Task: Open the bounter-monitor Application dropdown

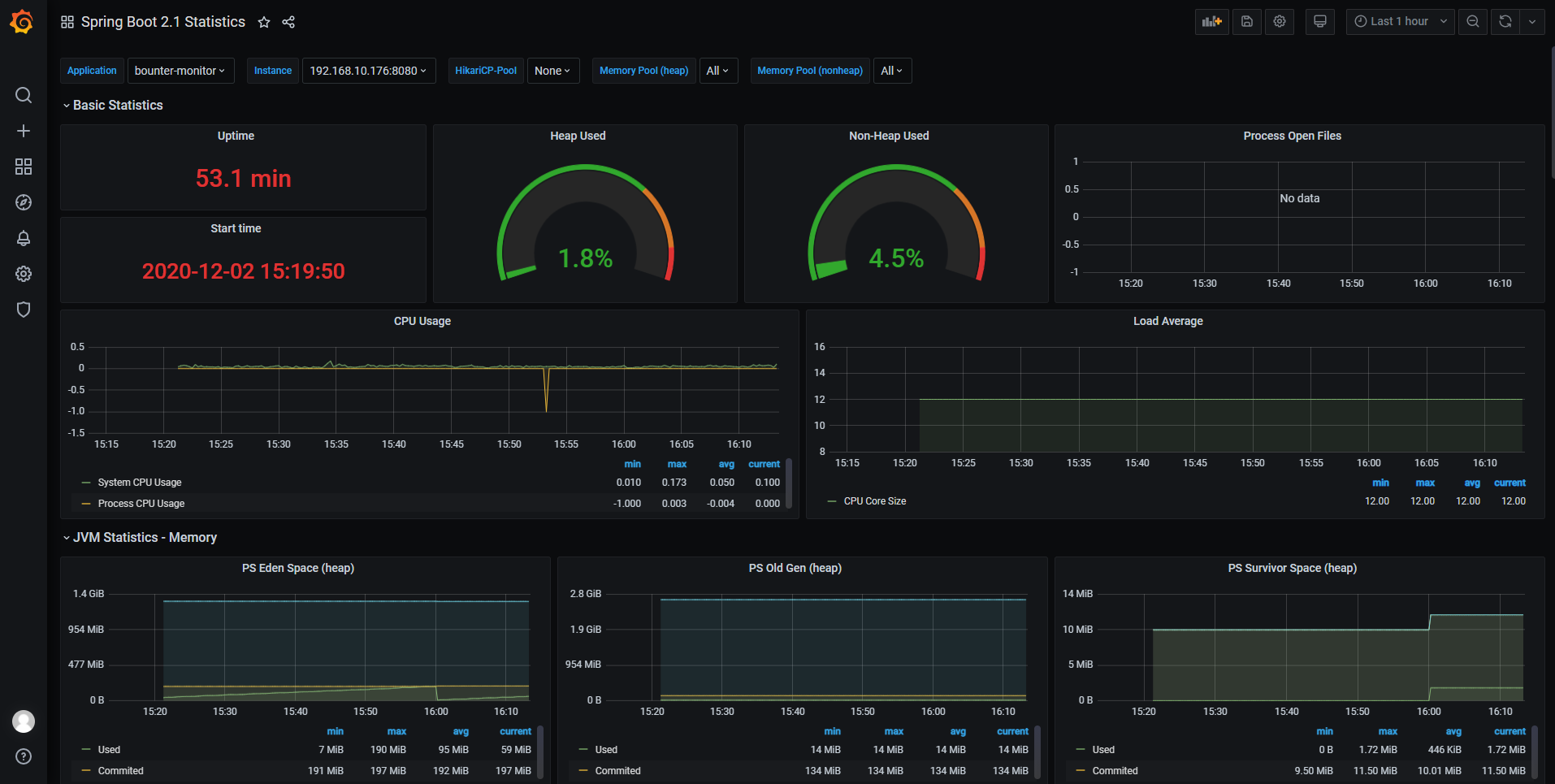Action: [180, 71]
